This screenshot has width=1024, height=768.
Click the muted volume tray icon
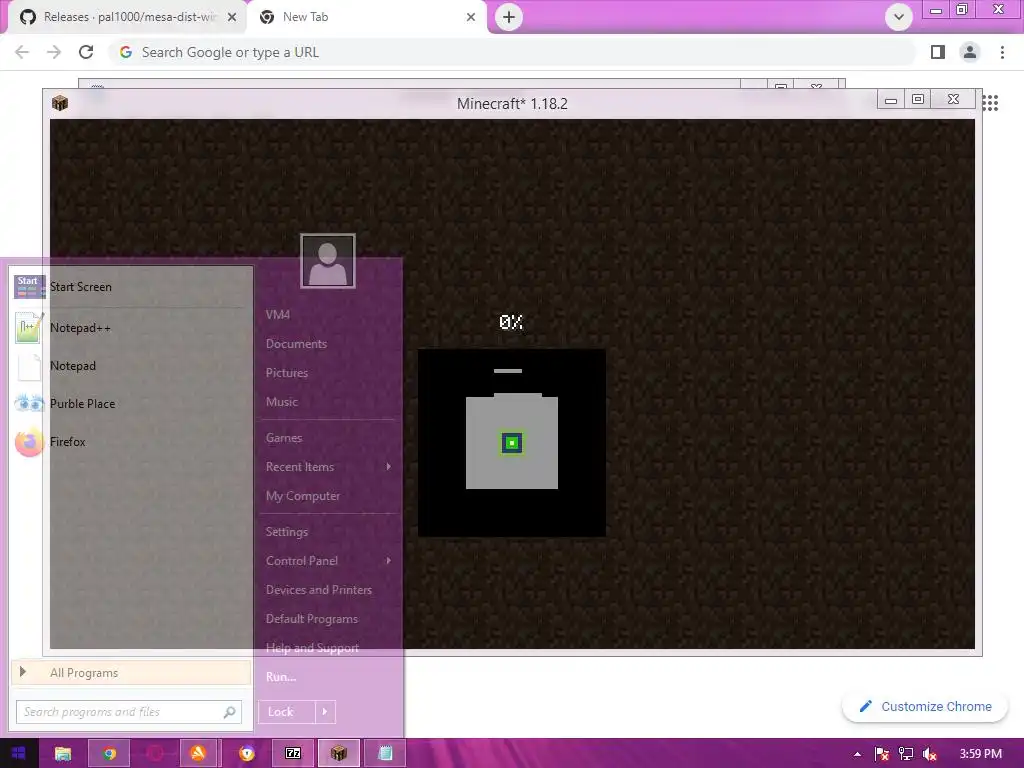[x=930, y=754]
